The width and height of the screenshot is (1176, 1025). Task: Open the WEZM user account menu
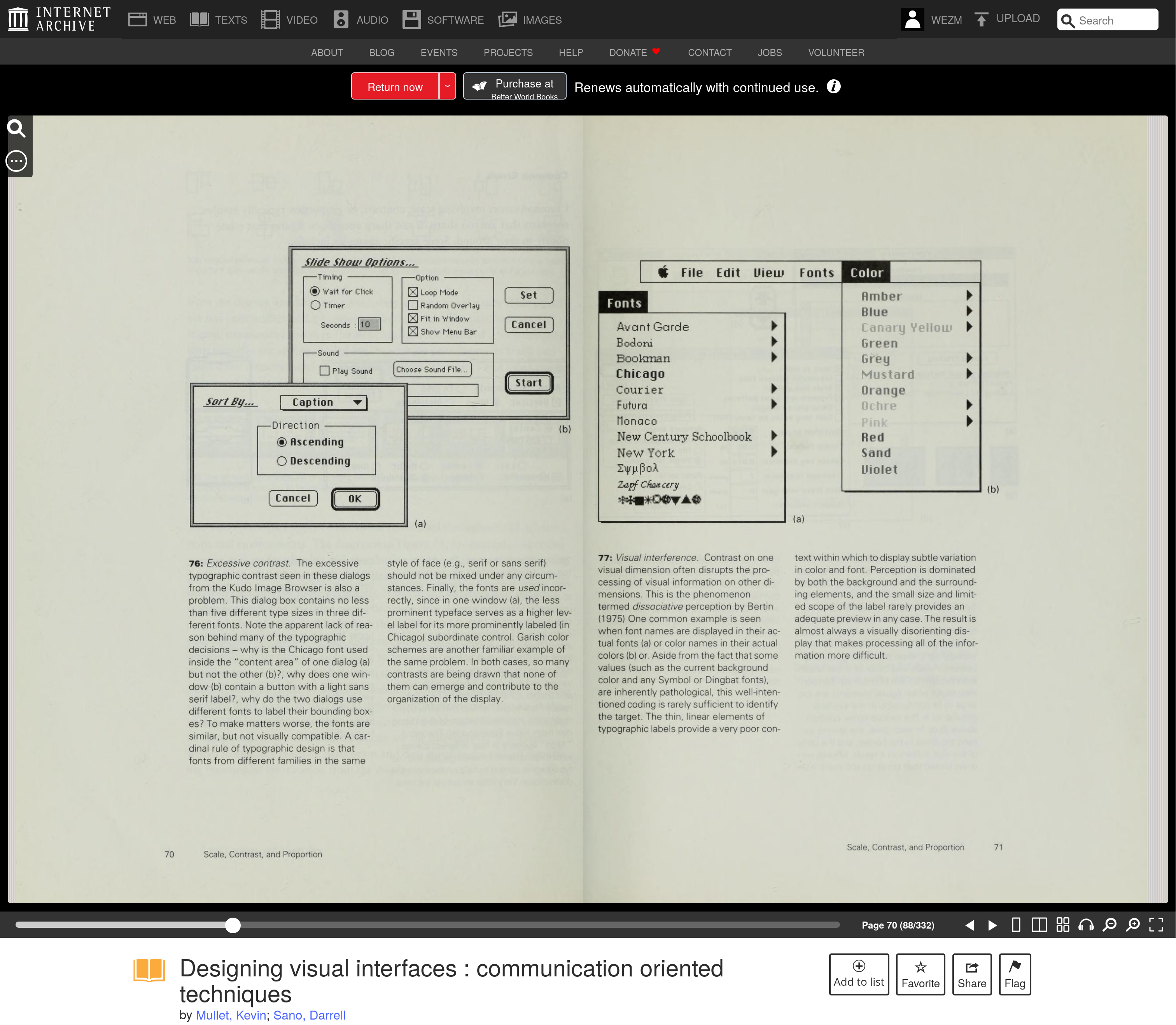click(932, 20)
